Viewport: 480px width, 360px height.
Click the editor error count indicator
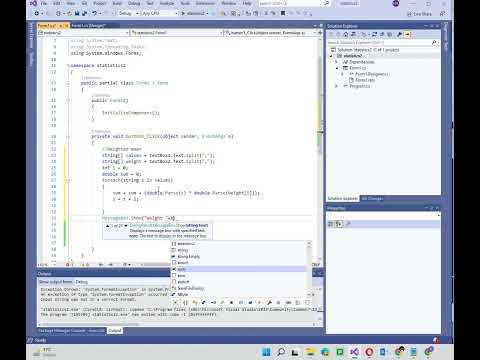point(69,265)
